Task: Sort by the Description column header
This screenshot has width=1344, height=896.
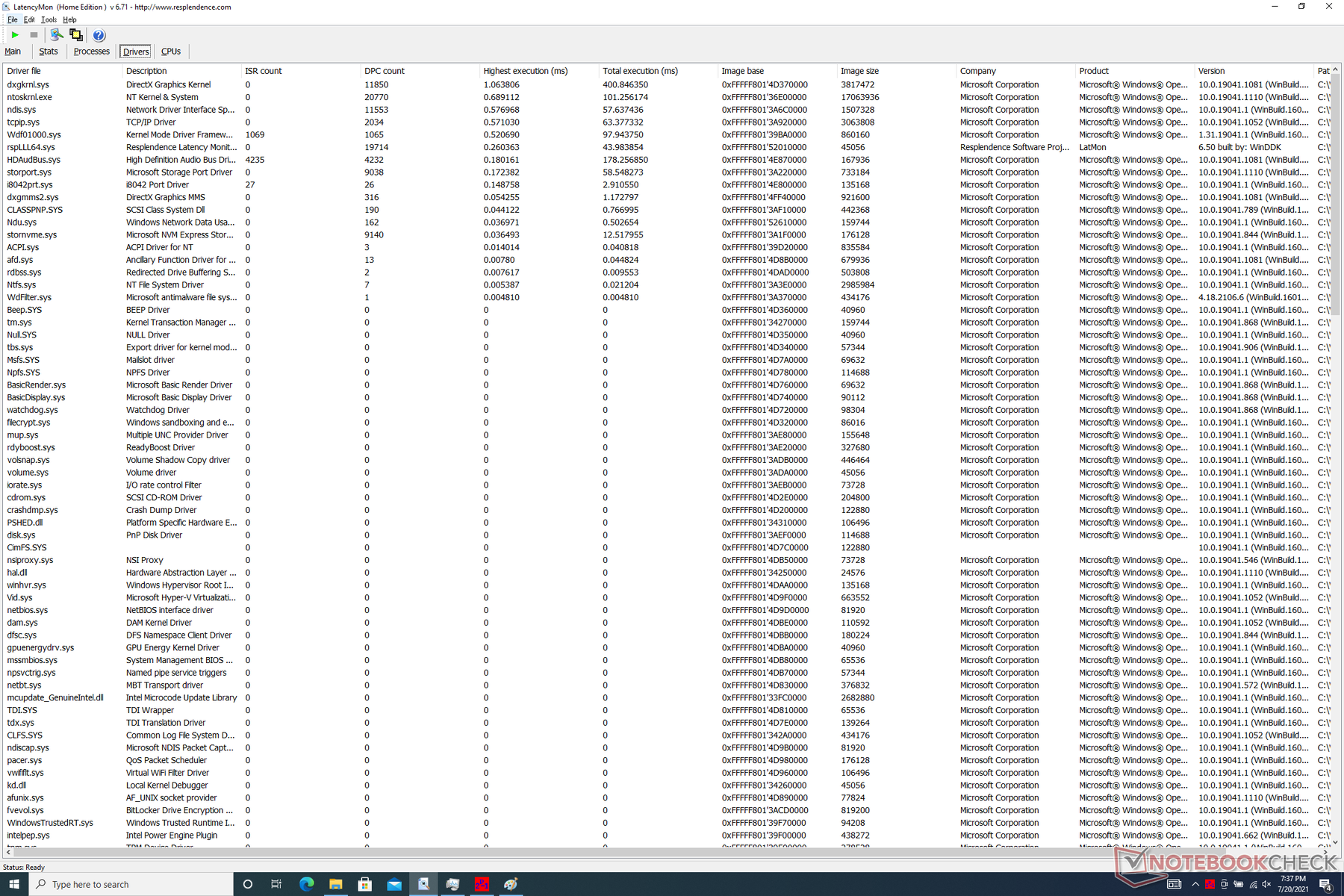Action: 182,71
